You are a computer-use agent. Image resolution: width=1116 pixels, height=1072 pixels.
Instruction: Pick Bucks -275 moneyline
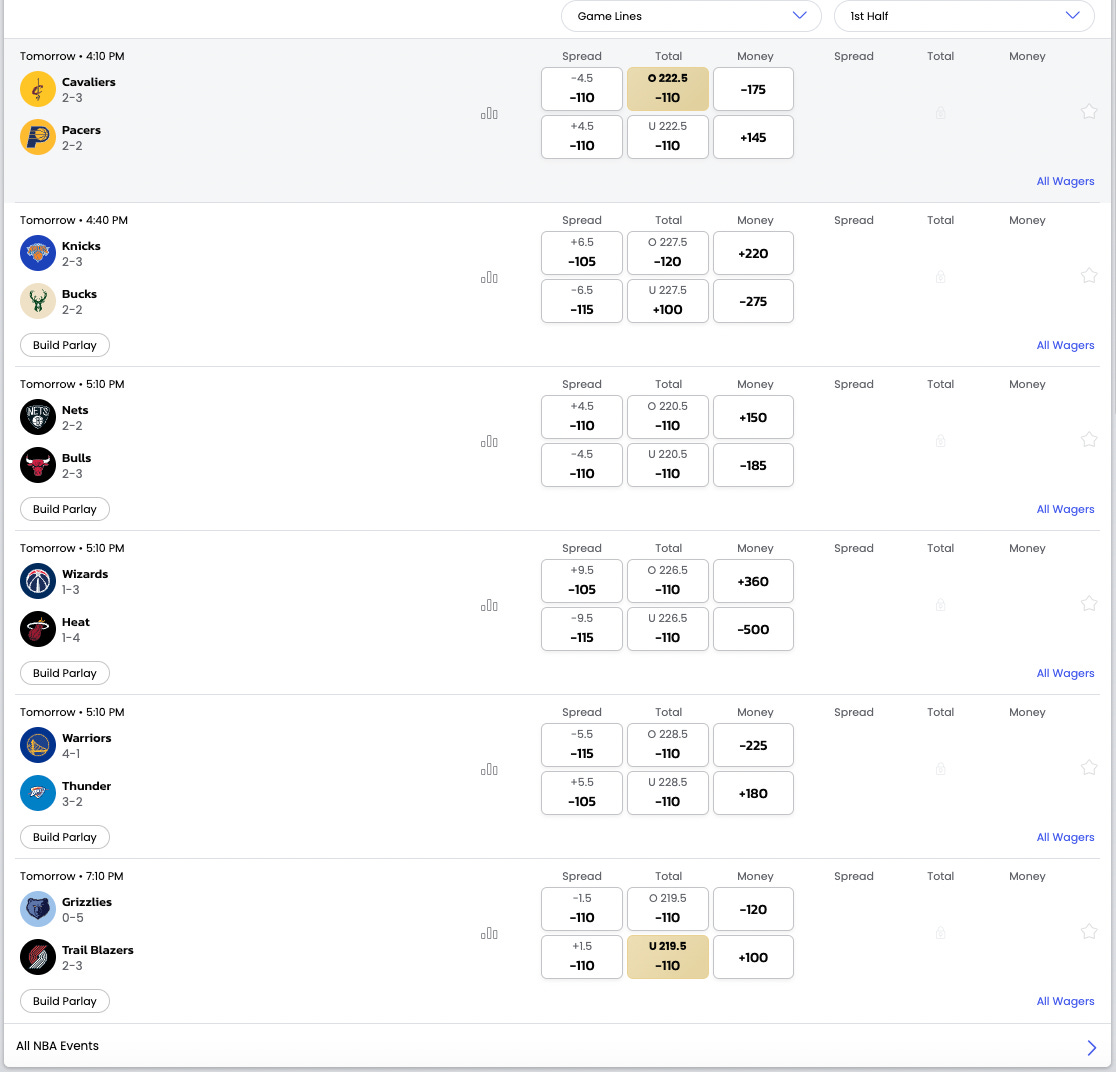[753, 301]
